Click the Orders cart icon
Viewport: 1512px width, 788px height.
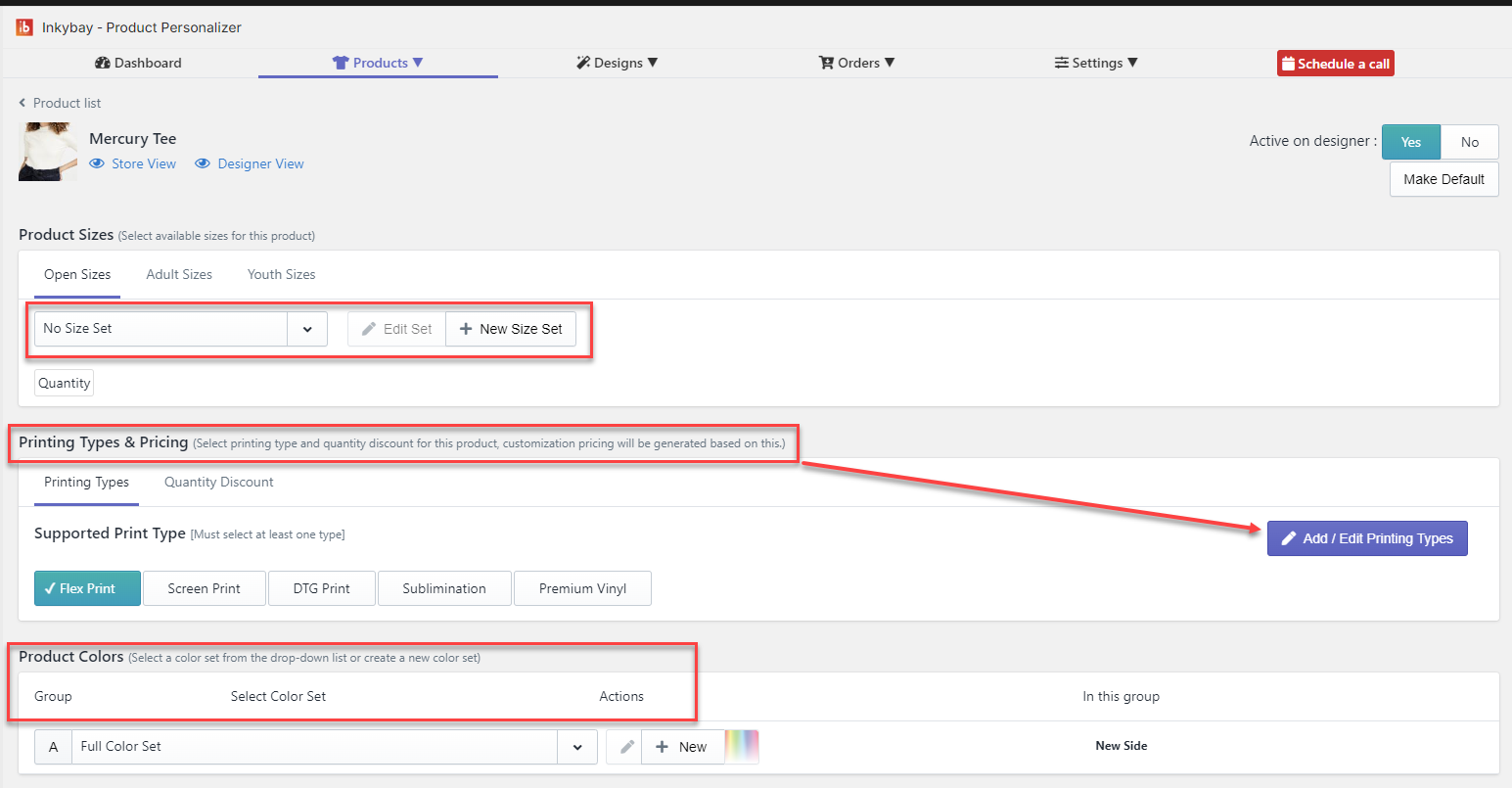[x=826, y=63]
